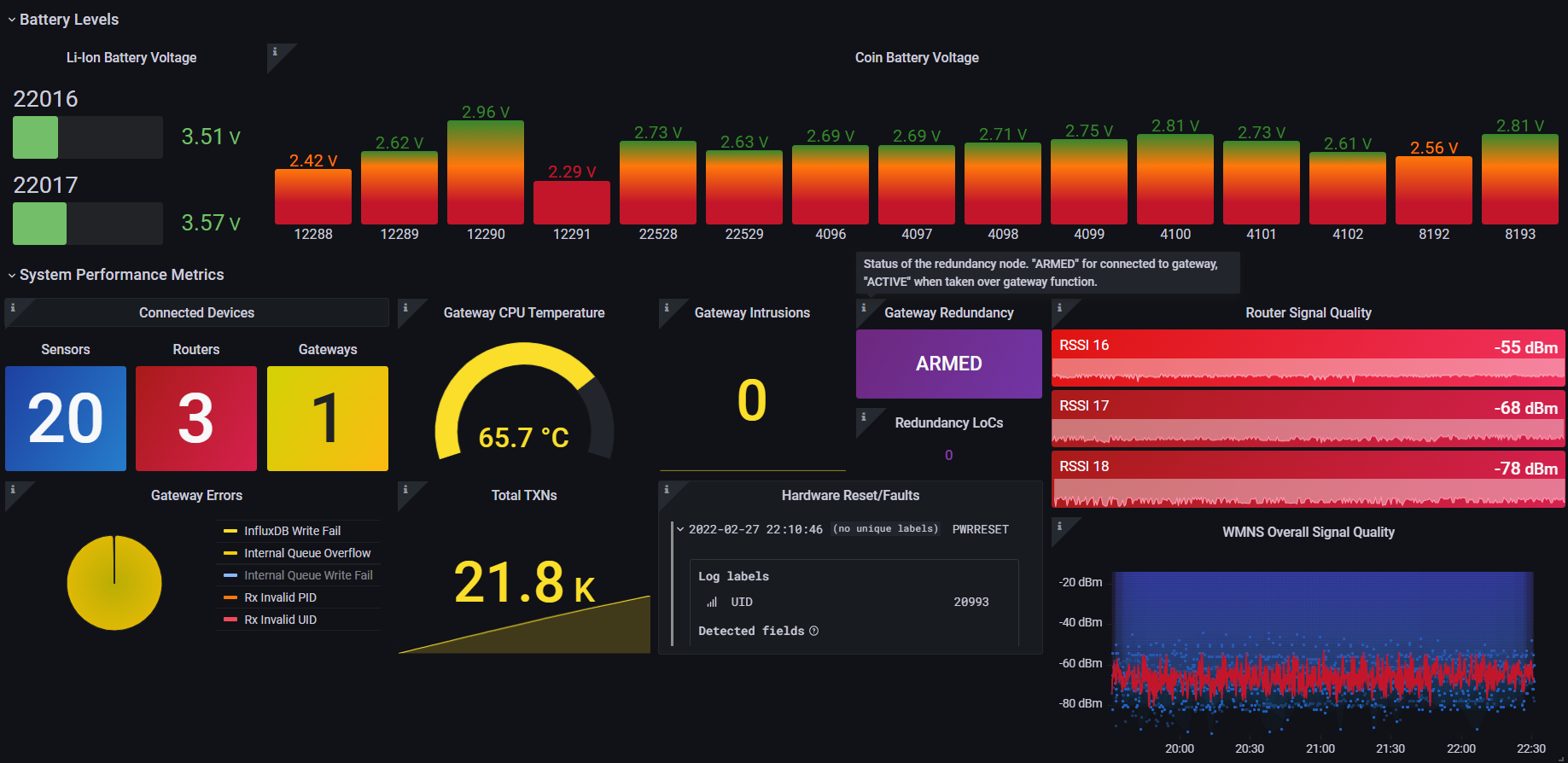Click the Gateway Intrusions value 0
The image size is (1568, 763).
point(752,400)
